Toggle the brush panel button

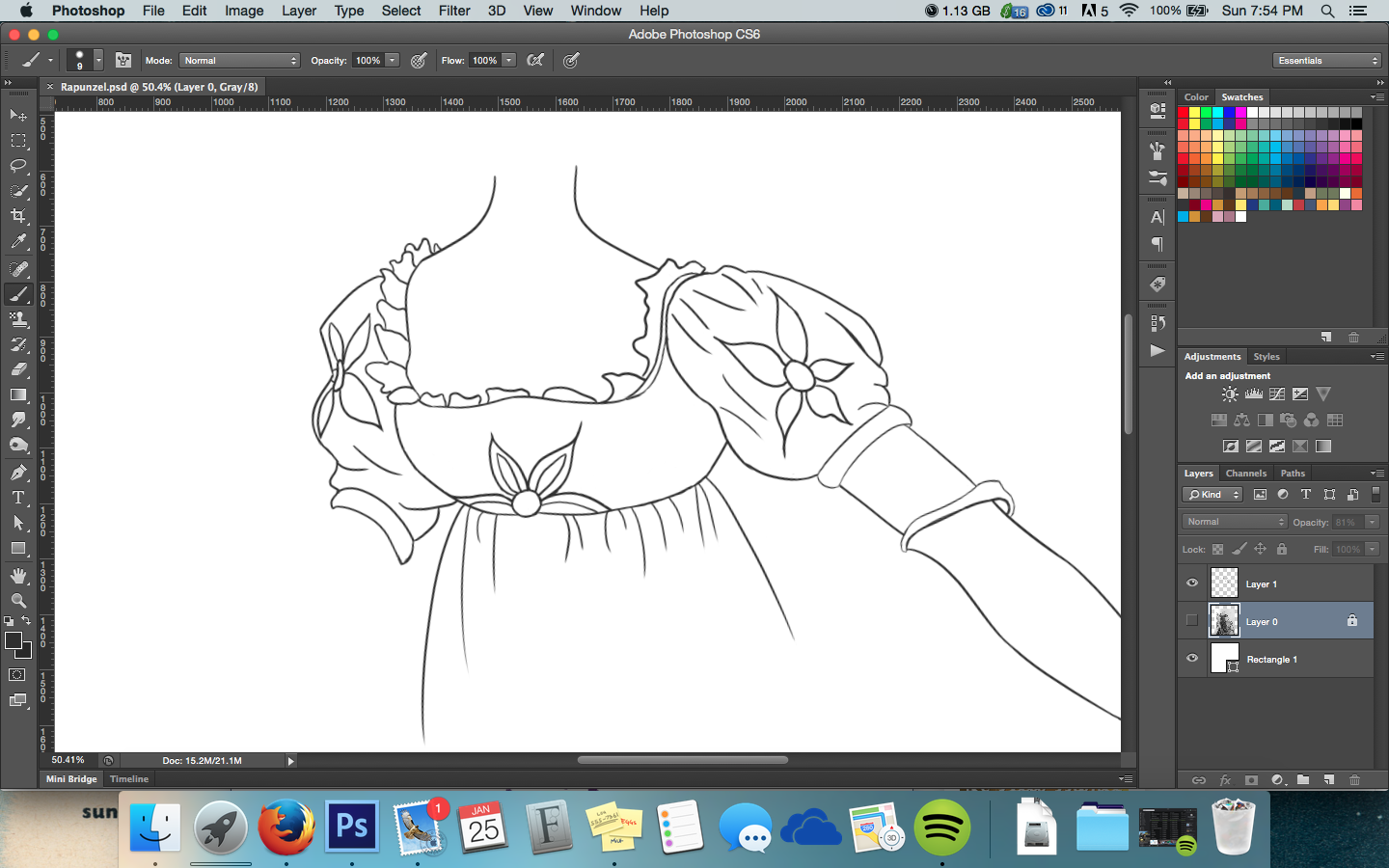[123, 60]
